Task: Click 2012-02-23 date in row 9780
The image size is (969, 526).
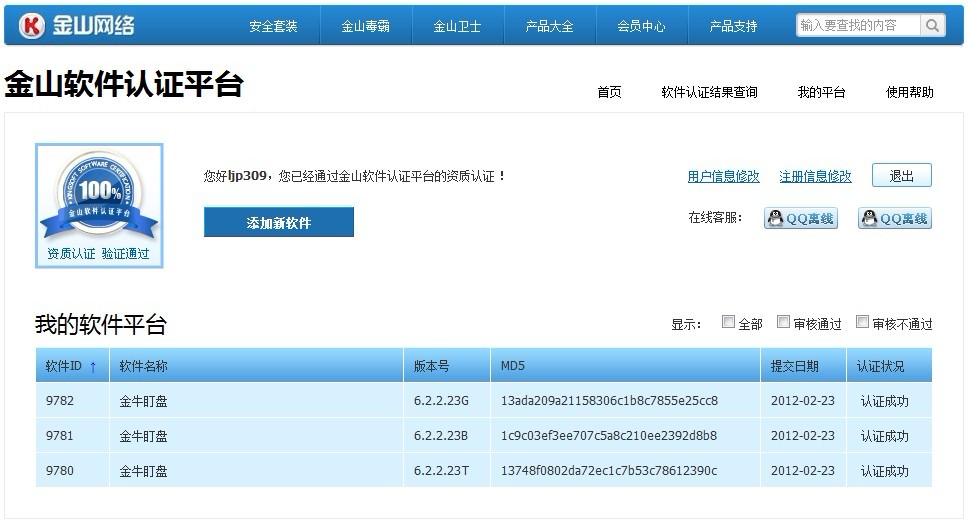Action: 803,471
